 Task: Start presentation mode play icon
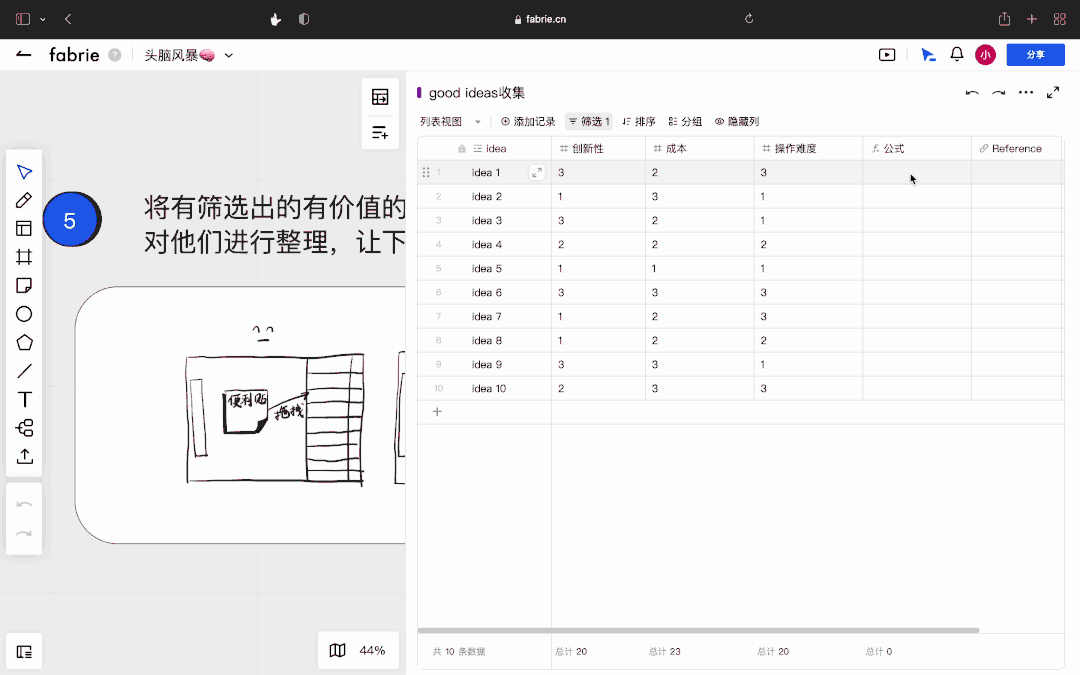point(887,54)
